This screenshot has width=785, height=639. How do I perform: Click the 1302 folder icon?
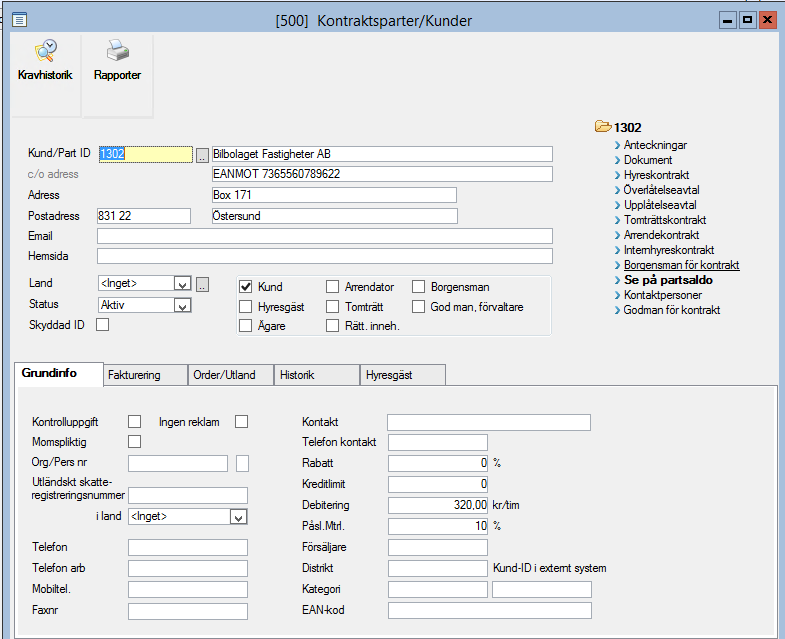coord(603,127)
